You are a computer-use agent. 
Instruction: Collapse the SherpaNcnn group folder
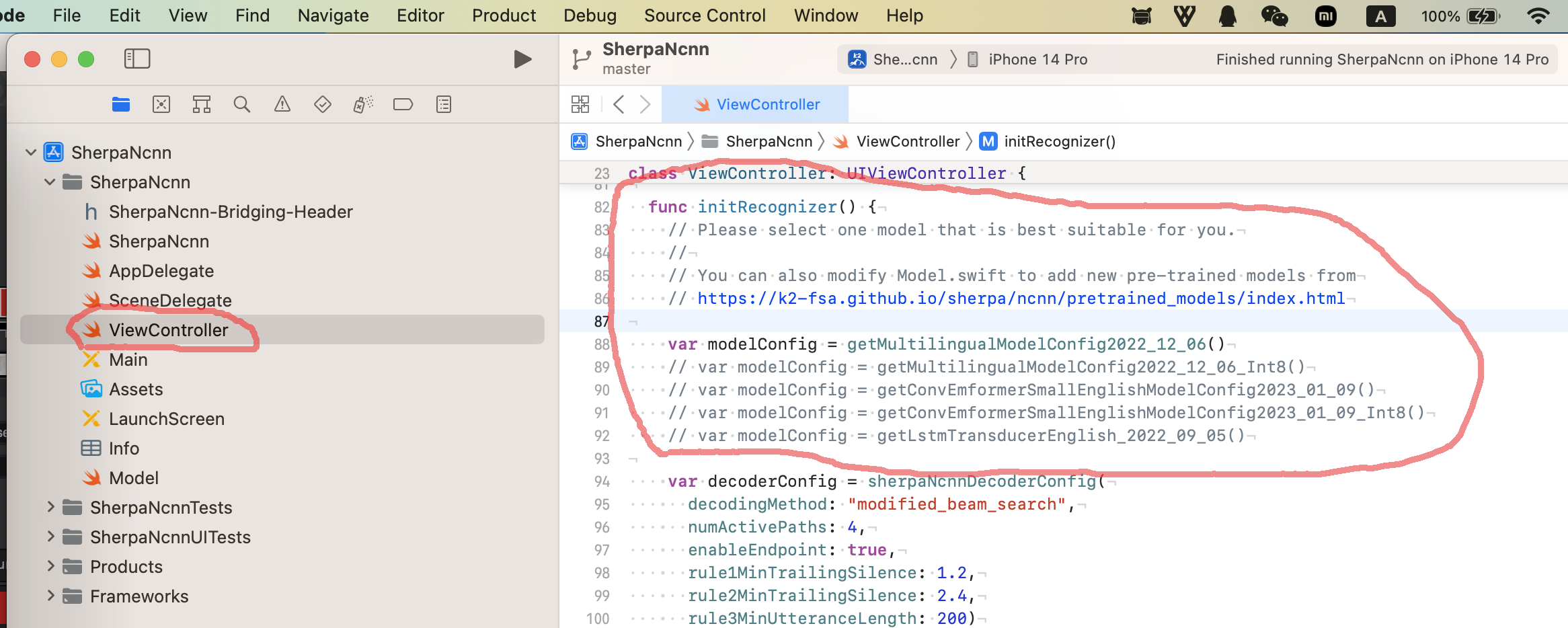(x=50, y=182)
